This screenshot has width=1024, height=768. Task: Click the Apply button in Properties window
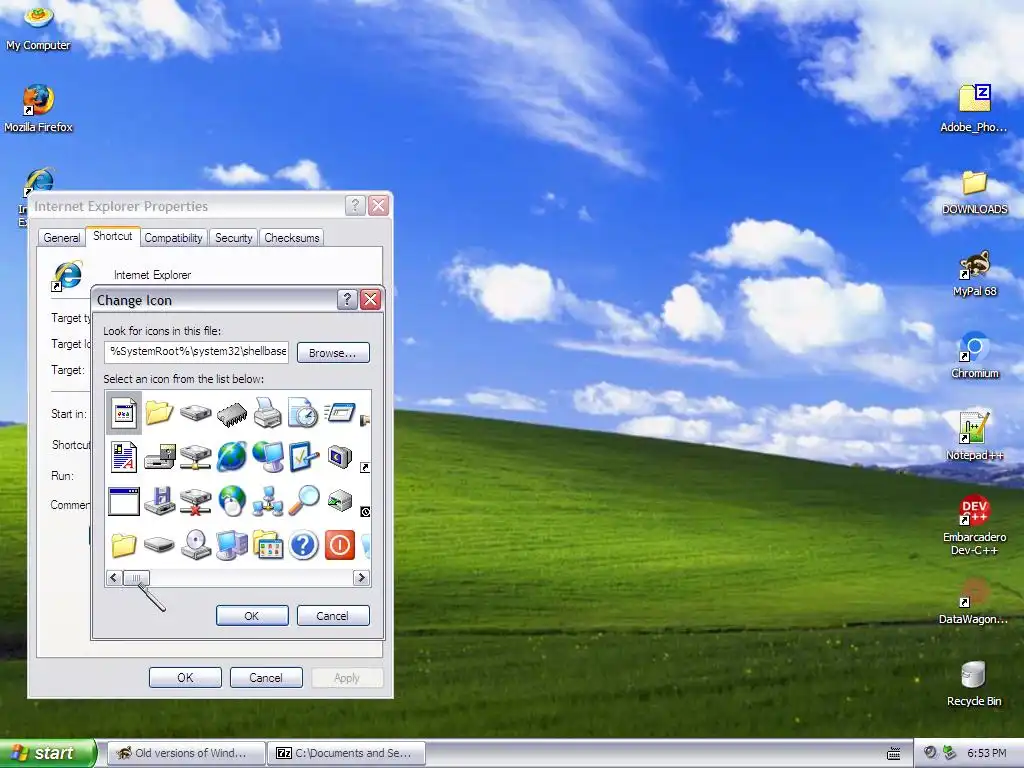347,677
